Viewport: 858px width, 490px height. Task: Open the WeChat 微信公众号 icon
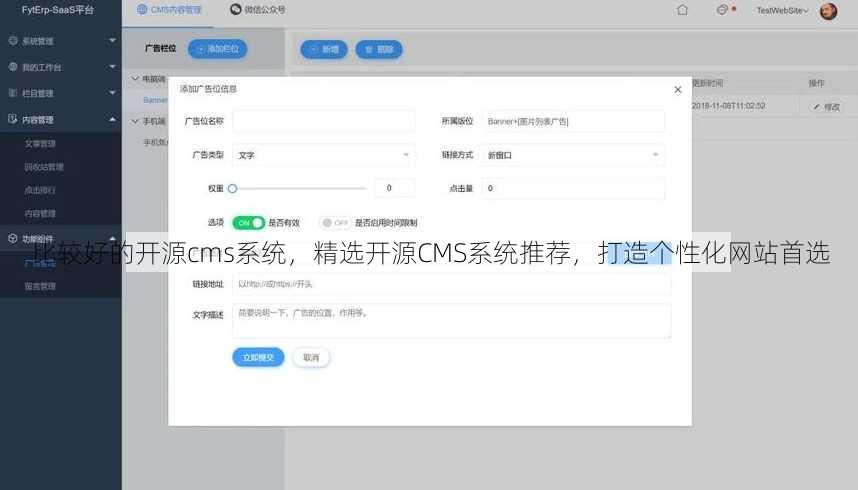tap(235, 9)
